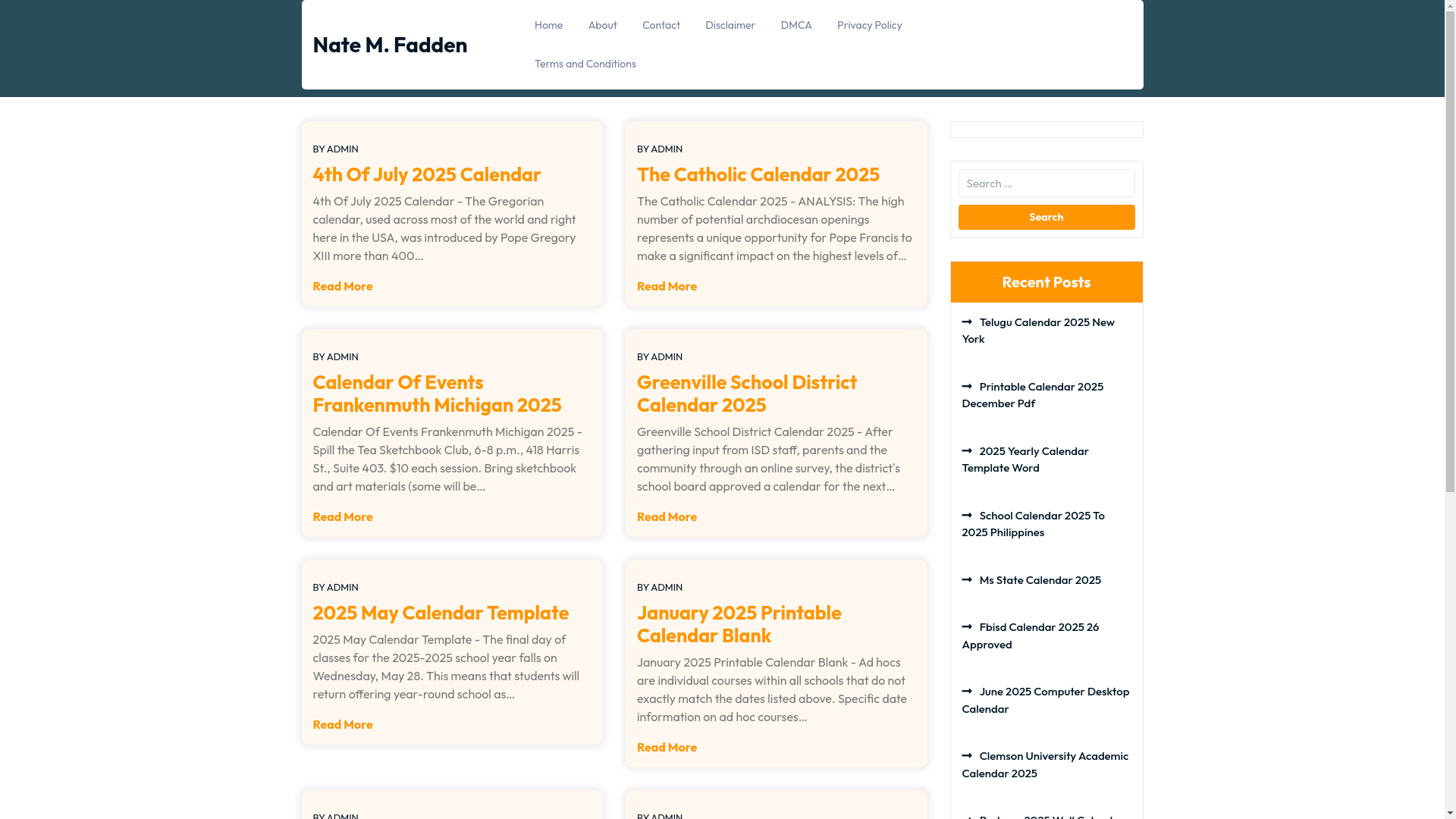Open Clemson University Academic Calendar 2025 link
This screenshot has height=819, width=1456.
[1045, 764]
